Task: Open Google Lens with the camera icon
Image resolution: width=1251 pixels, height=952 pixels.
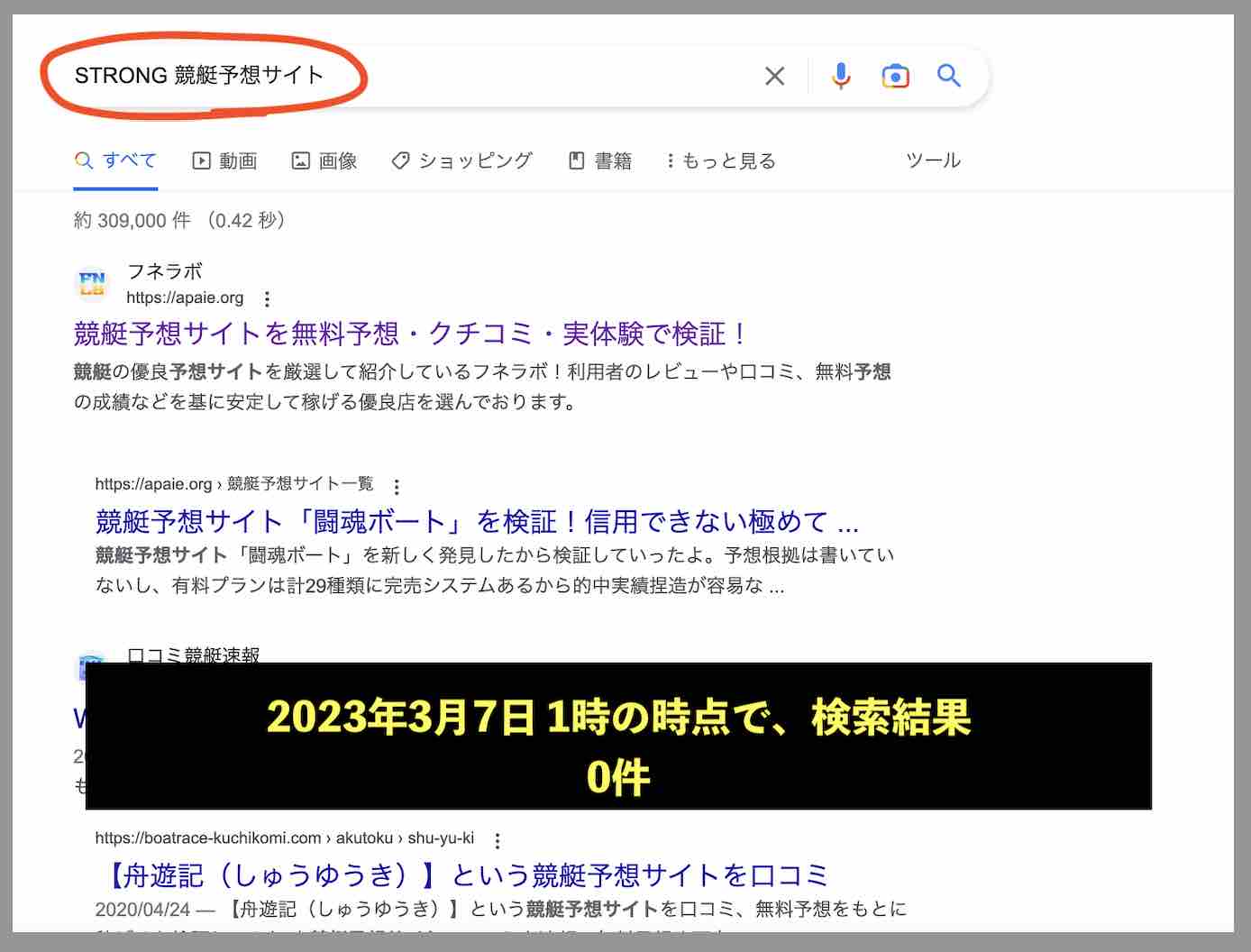Action: pyautogui.click(x=895, y=76)
